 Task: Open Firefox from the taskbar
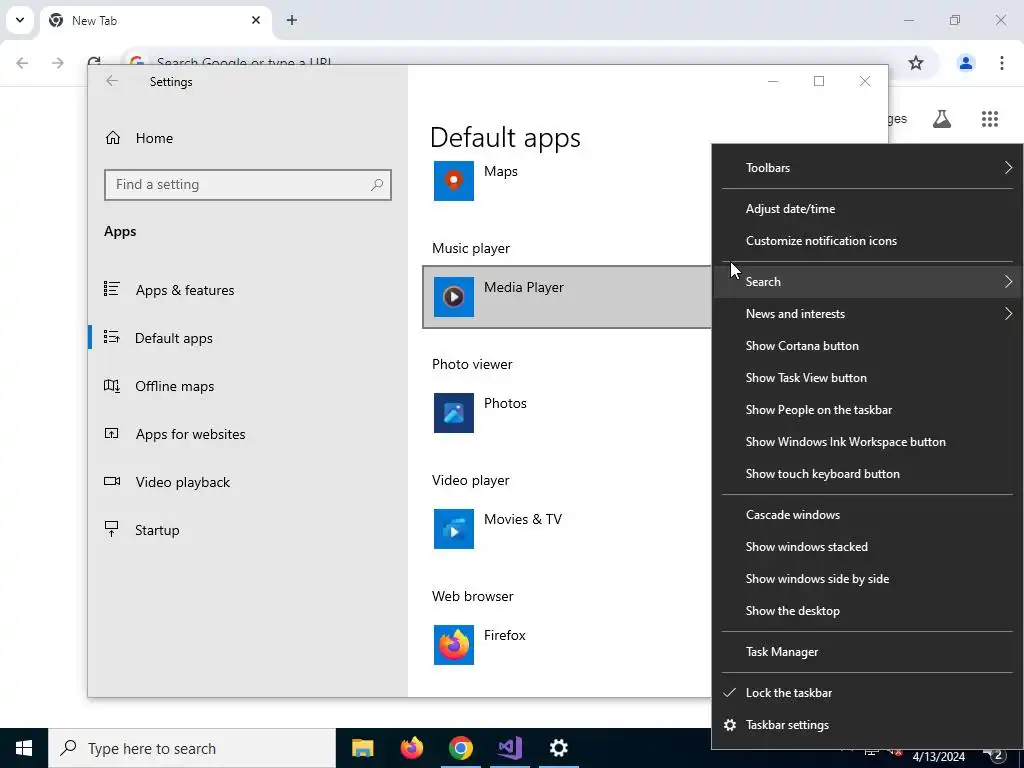411,748
